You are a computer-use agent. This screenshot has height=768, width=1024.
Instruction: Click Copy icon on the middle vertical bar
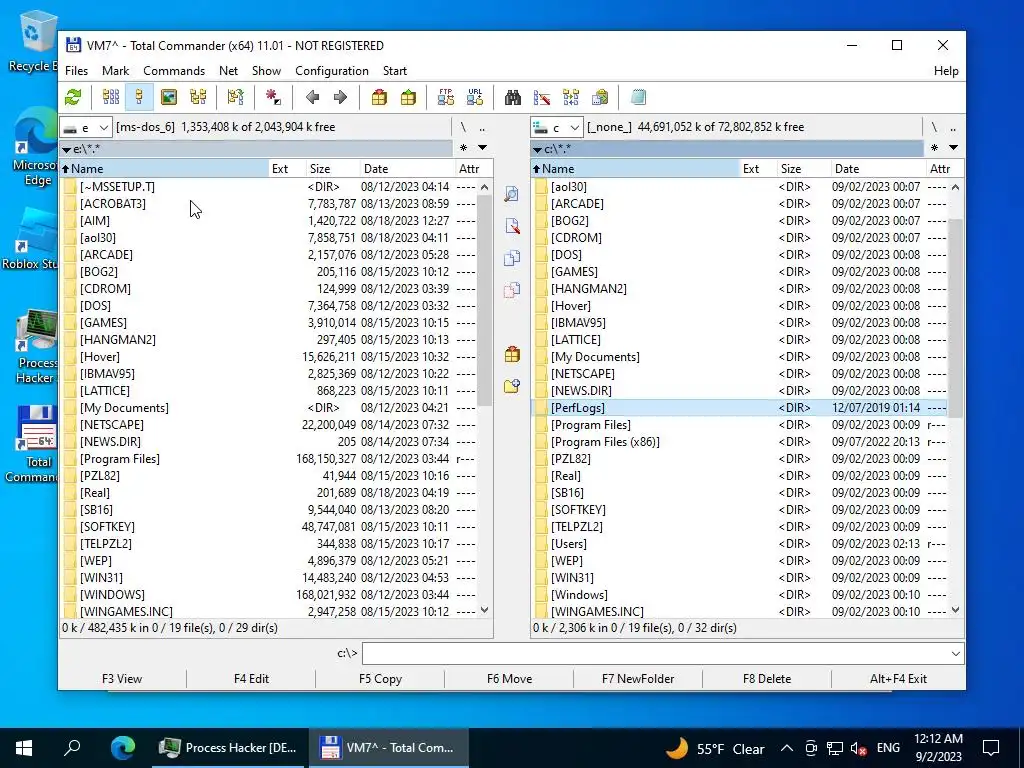click(512, 258)
